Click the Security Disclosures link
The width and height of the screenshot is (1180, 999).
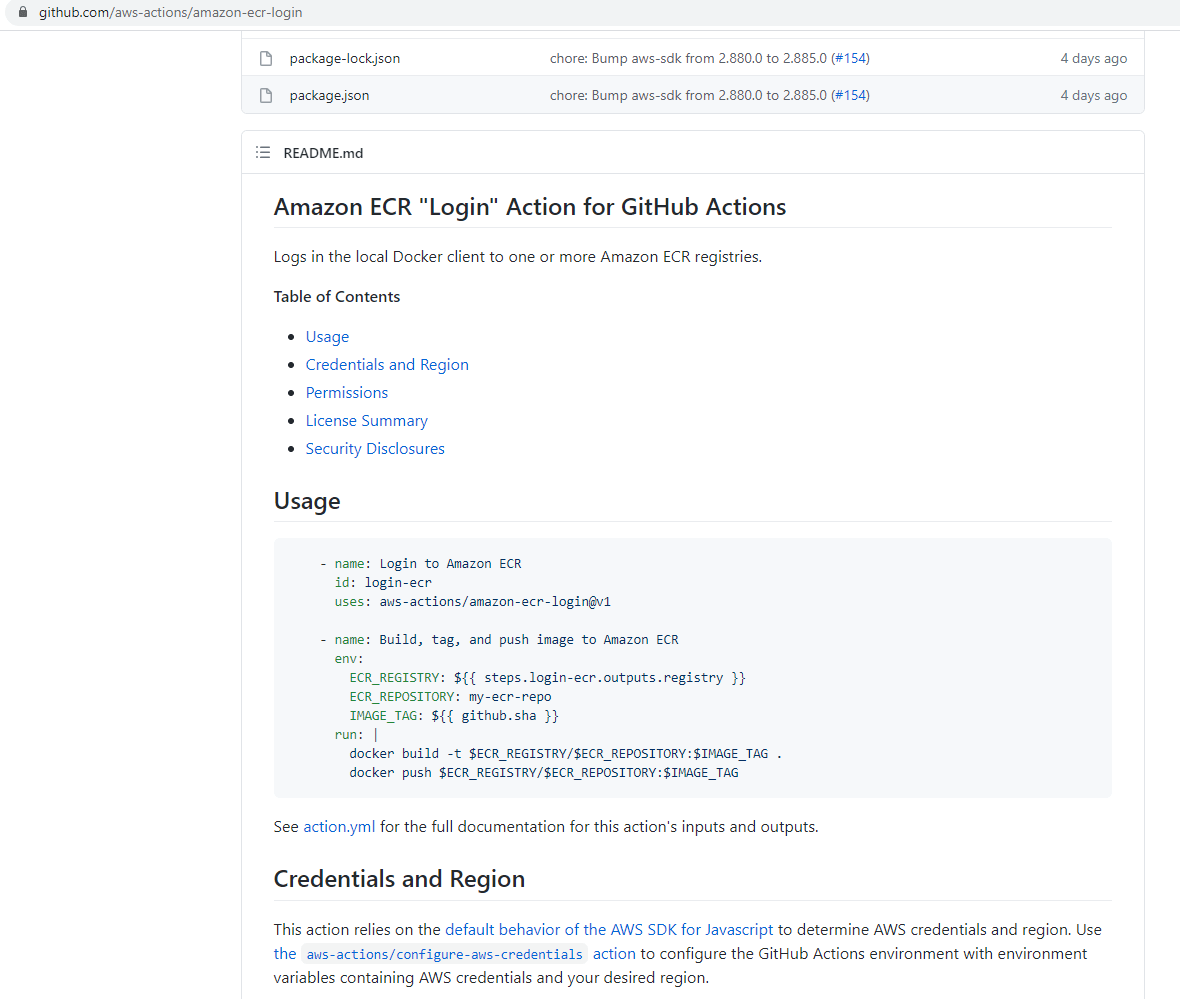[x=375, y=448]
